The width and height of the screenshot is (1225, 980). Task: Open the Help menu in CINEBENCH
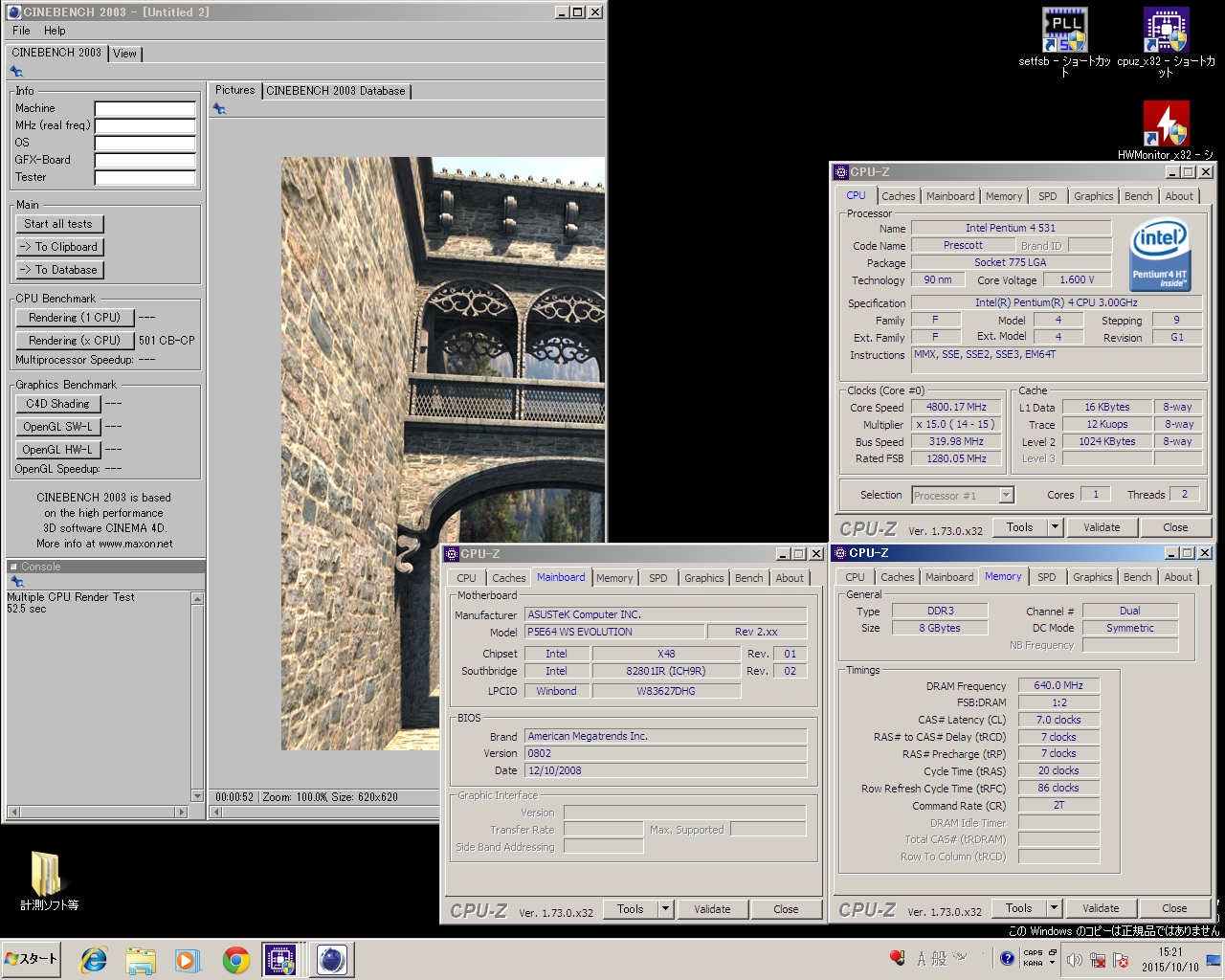tap(55, 31)
